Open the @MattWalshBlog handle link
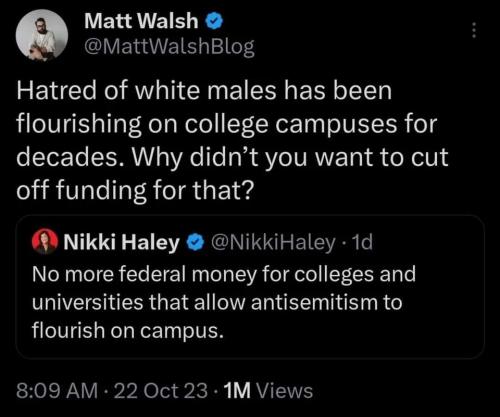 pyautogui.click(x=169, y=47)
